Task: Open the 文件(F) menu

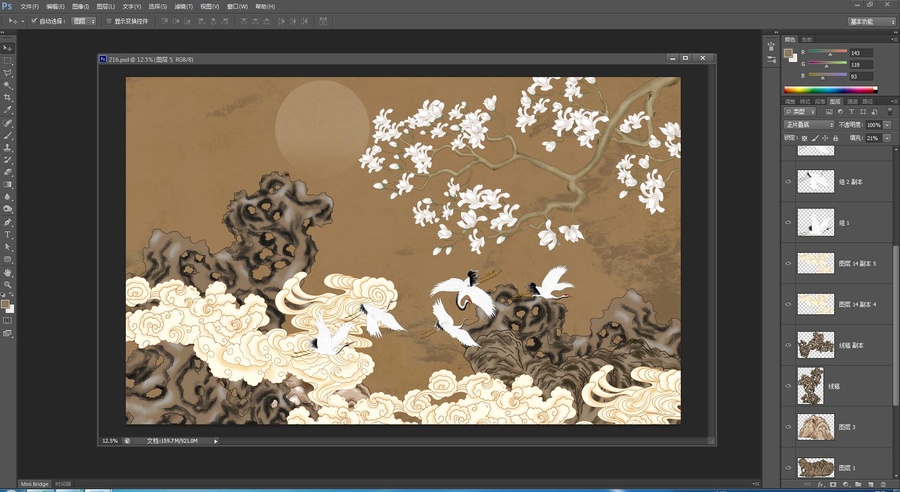Action: [x=30, y=7]
